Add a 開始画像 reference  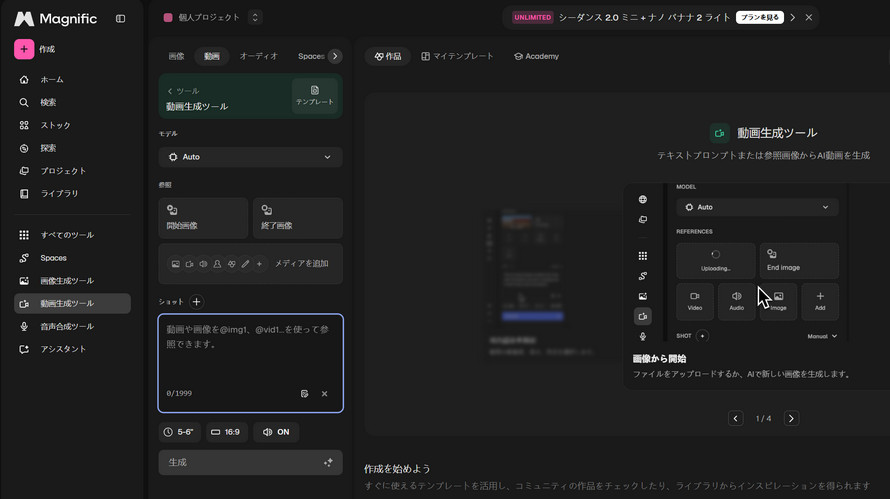(203, 218)
